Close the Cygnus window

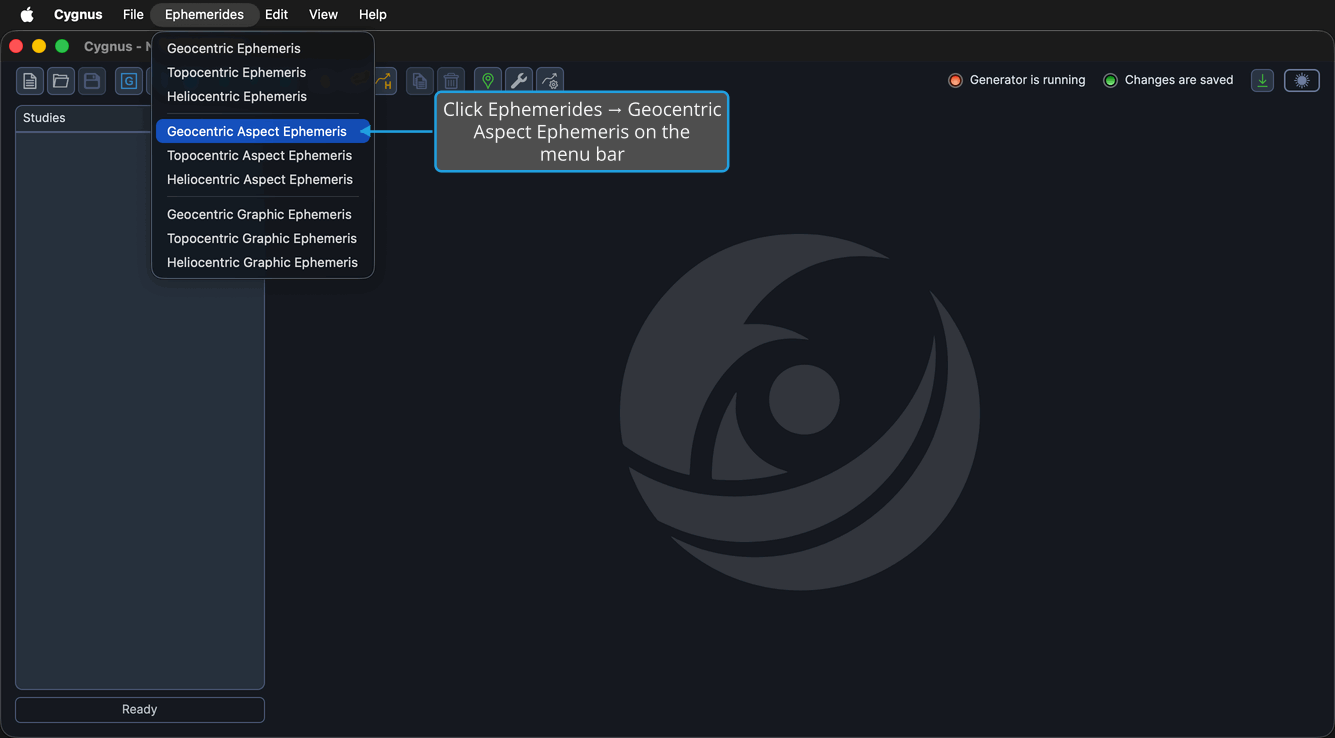pyautogui.click(x=16, y=46)
